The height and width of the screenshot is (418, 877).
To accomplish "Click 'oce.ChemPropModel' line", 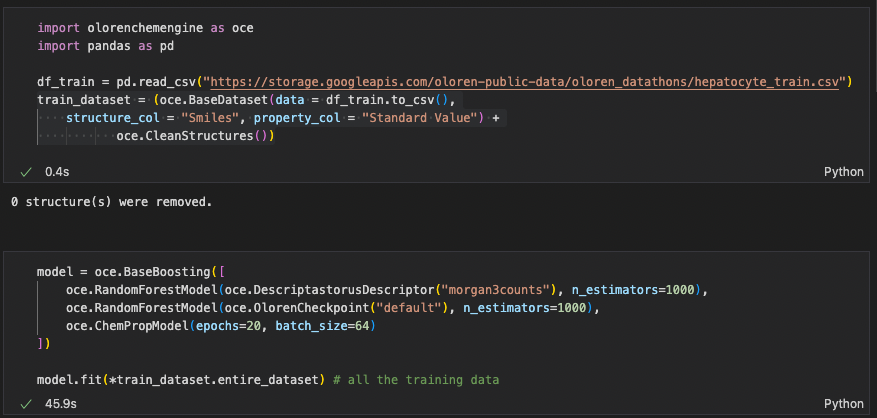I will click(x=220, y=326).
